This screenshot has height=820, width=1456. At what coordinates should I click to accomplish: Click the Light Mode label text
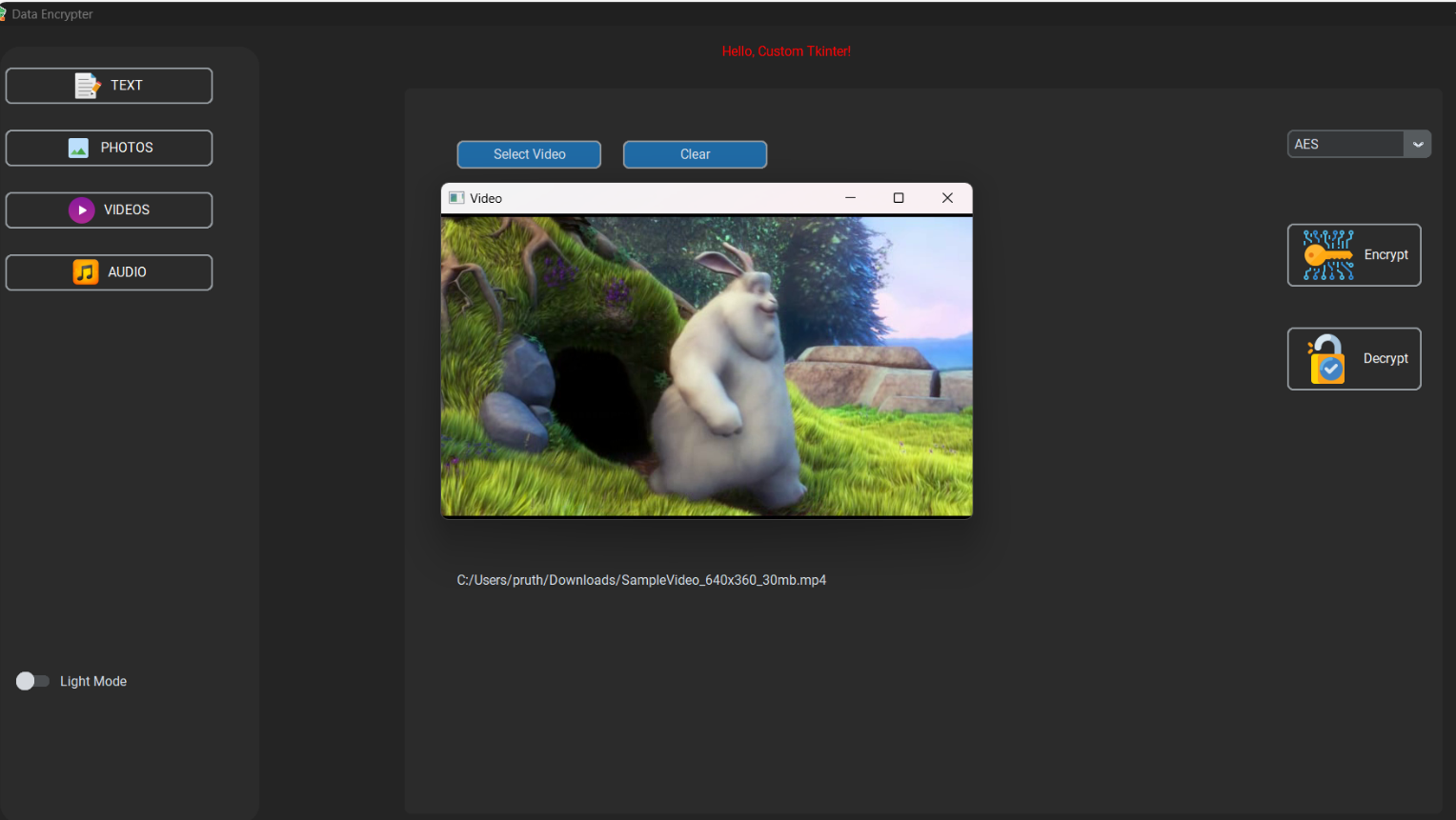point(93,681)
